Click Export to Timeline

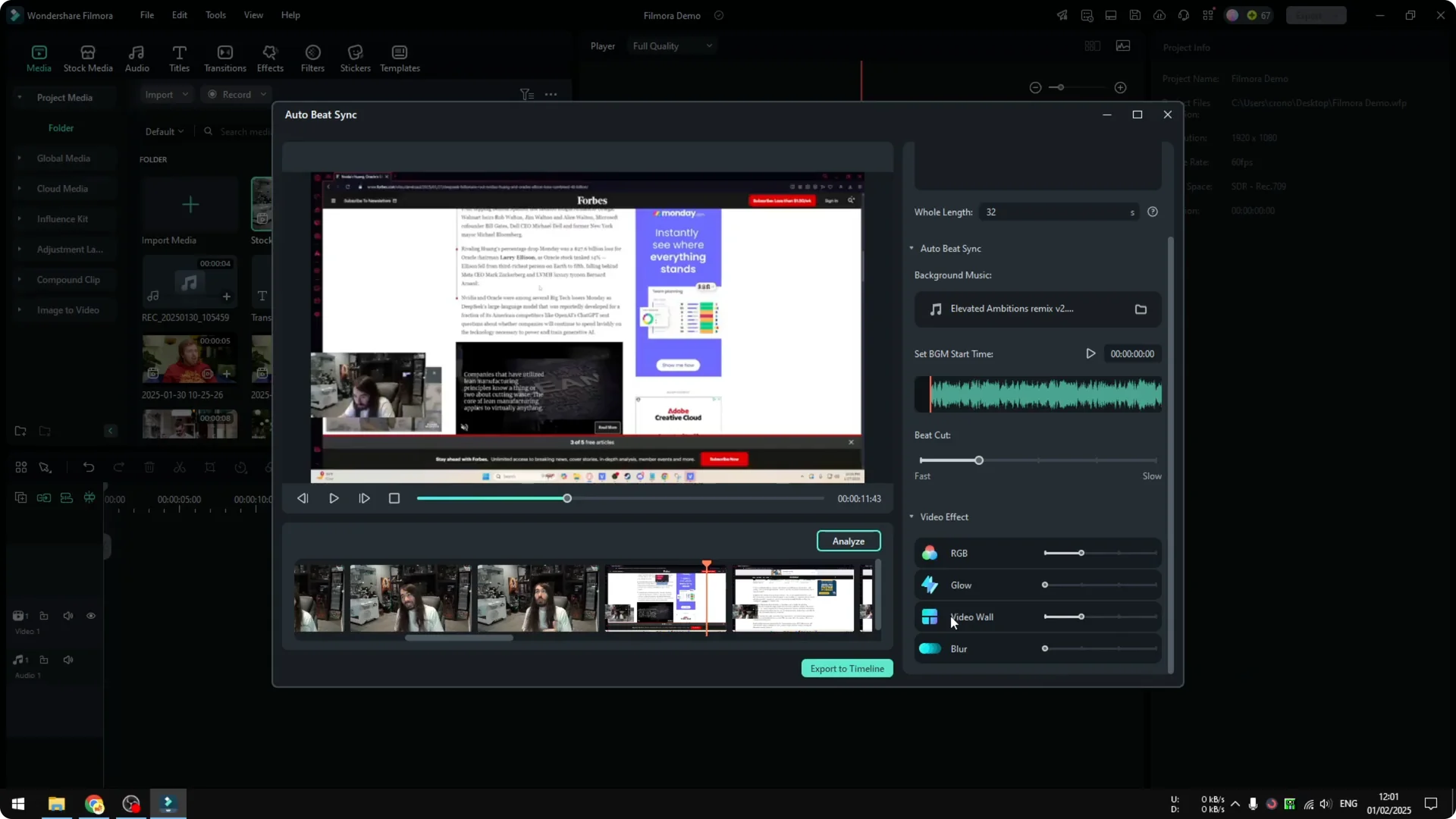846,668
